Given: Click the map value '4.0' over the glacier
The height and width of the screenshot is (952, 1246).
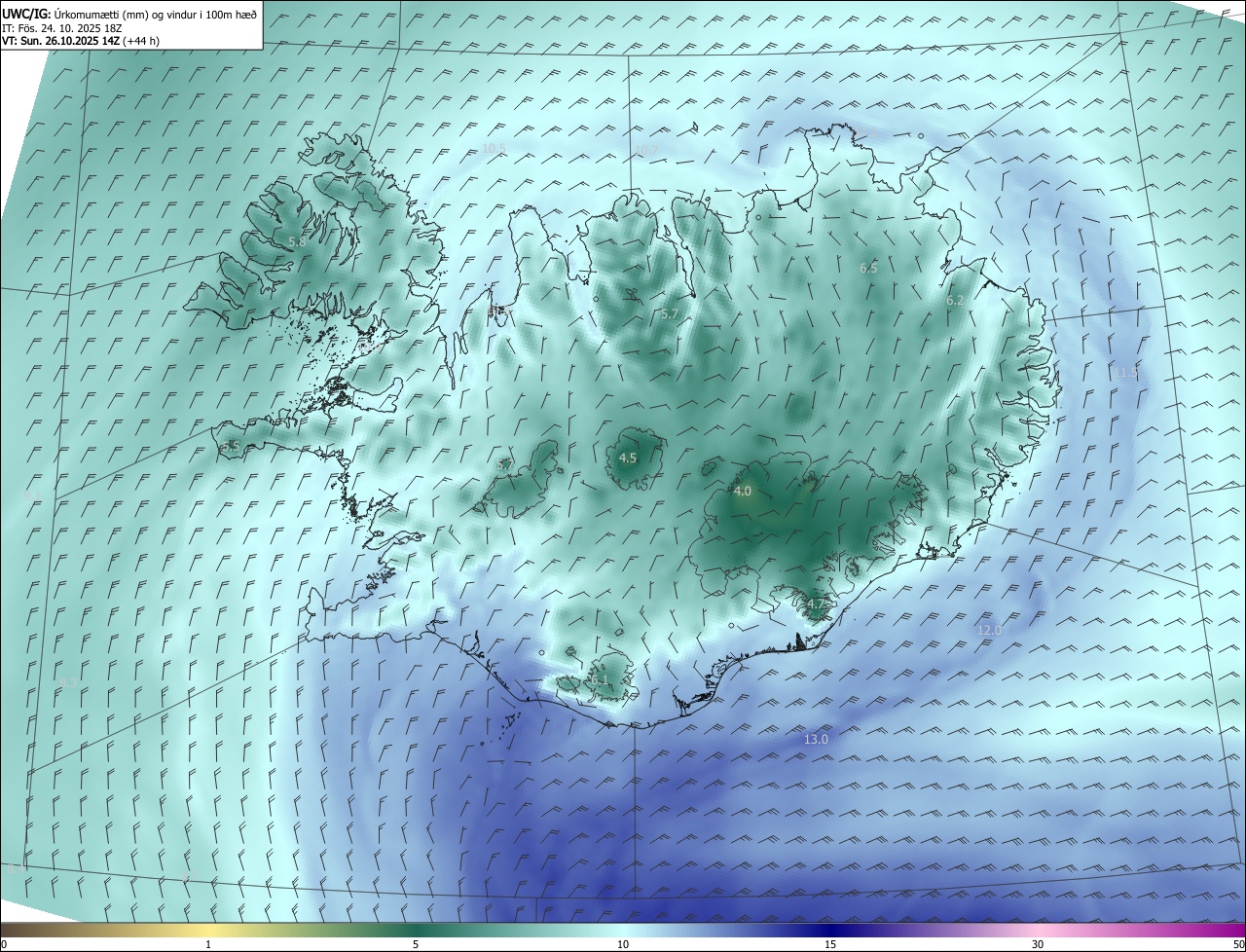Looking at the screenshot, I should coord(743,492).
